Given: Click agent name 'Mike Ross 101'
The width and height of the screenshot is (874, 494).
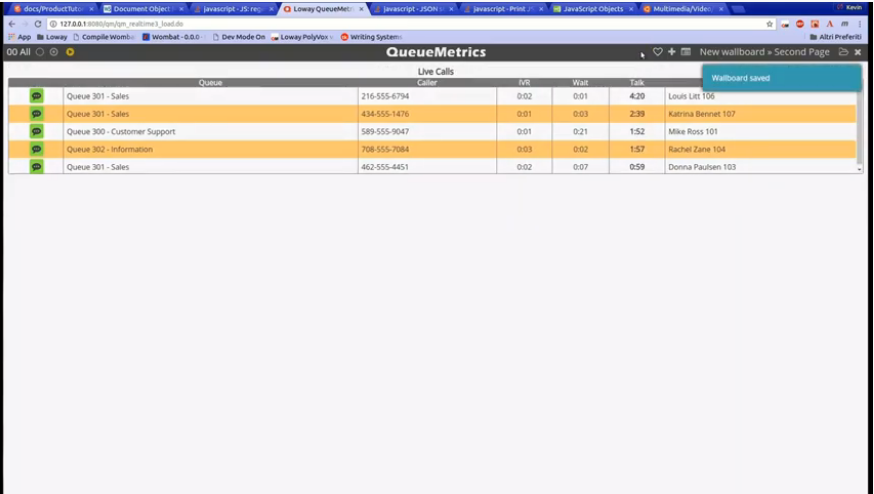Looking at the screenshot, I should [693, 132].
